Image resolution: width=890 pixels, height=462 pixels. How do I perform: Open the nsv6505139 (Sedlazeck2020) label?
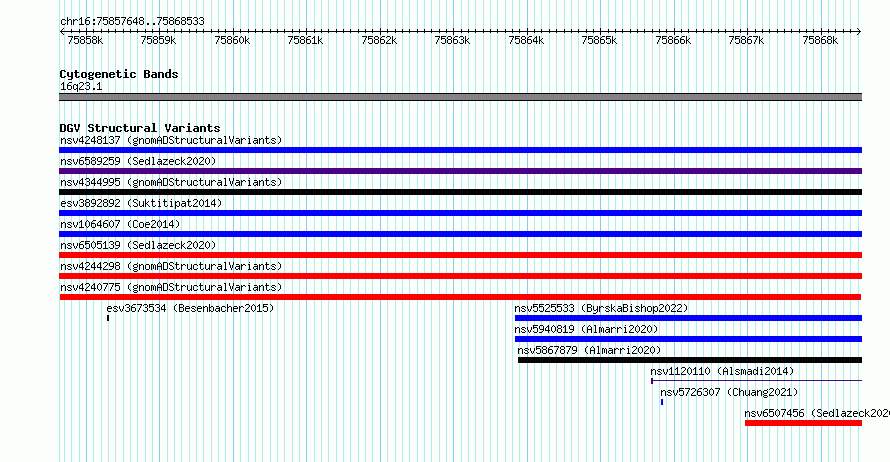[138, 245]
